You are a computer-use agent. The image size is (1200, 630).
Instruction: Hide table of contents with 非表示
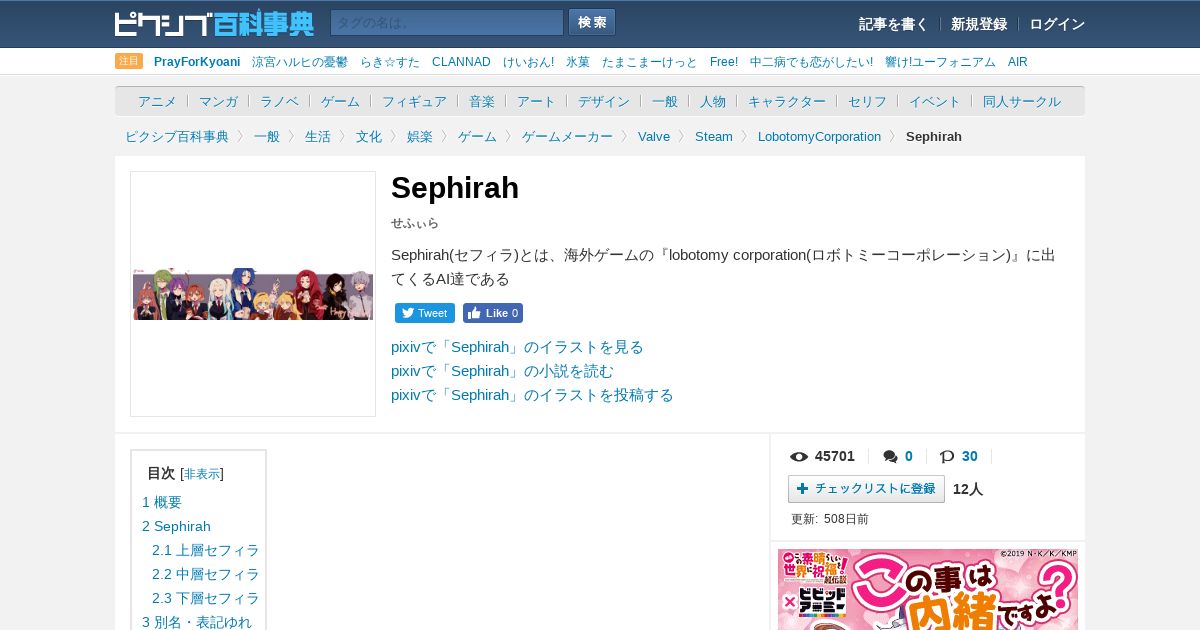(202, 474)
